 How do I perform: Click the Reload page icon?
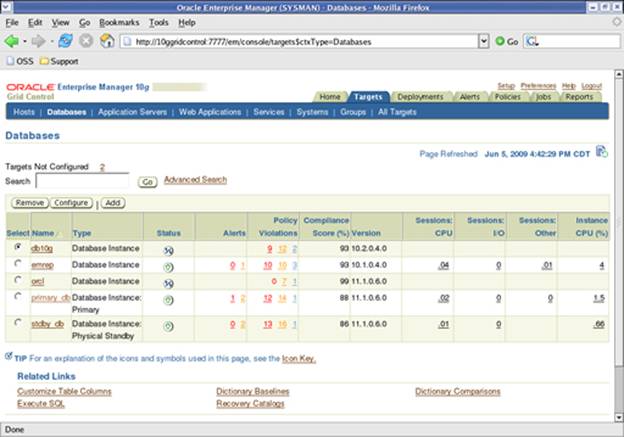(66, 41)
